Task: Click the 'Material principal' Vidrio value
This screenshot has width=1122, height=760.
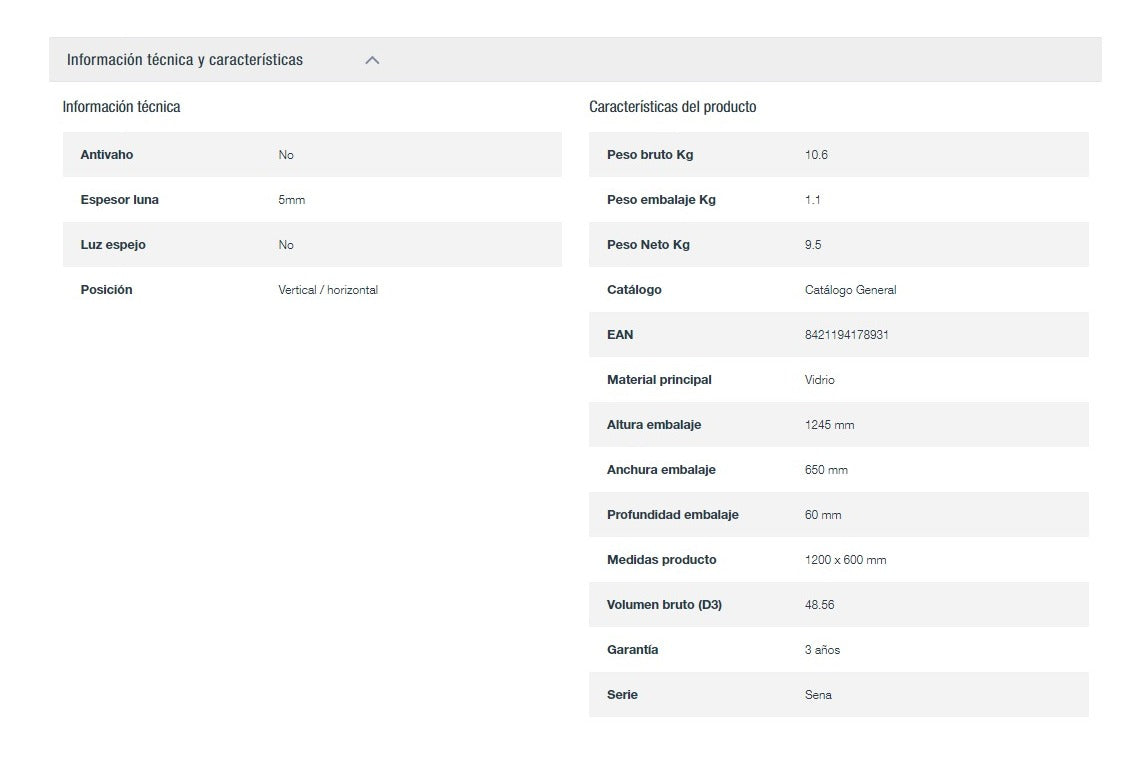Action: pos(819,380)
